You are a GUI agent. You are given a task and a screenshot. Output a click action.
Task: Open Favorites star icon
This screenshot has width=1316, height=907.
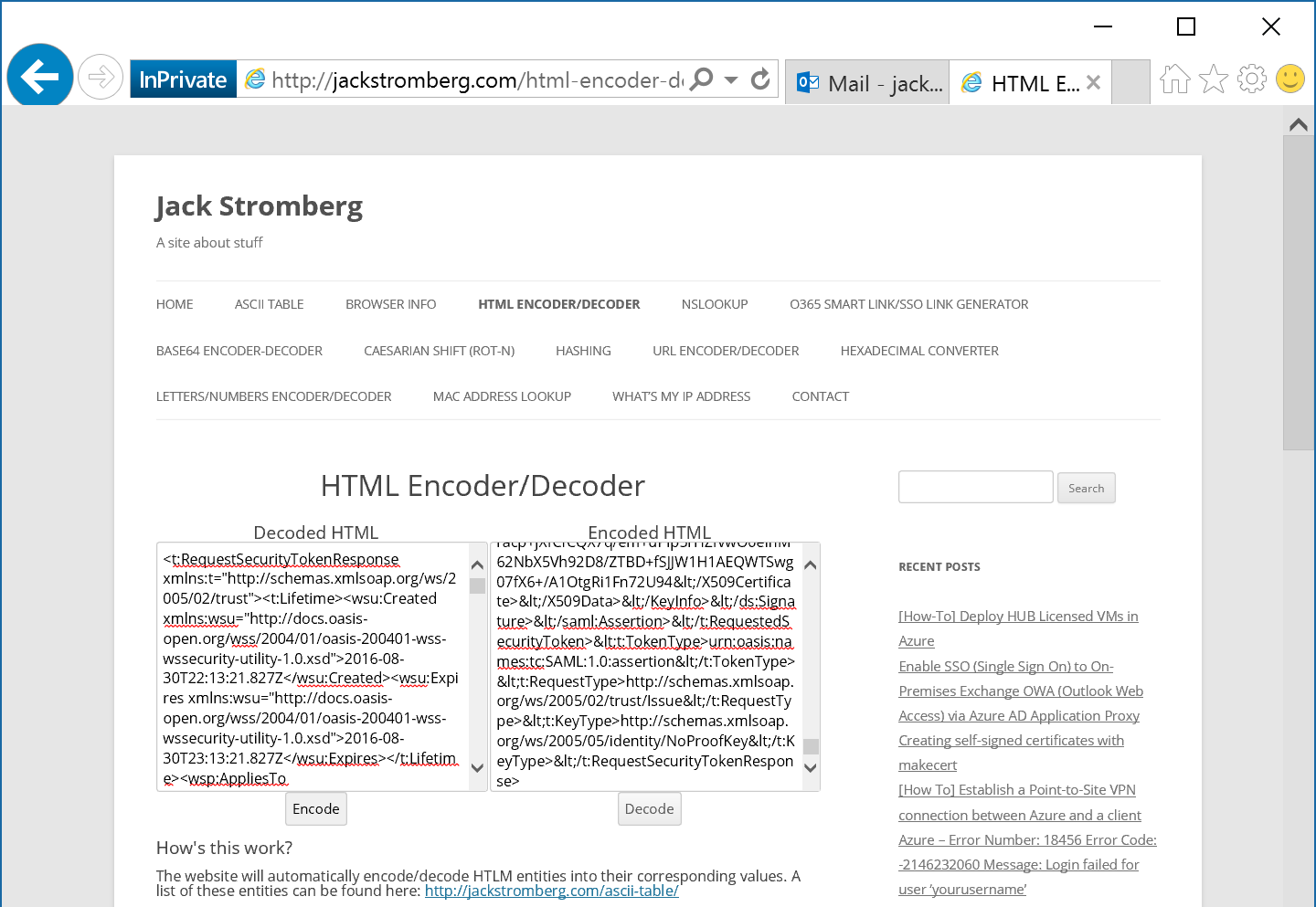[1214, 79]
